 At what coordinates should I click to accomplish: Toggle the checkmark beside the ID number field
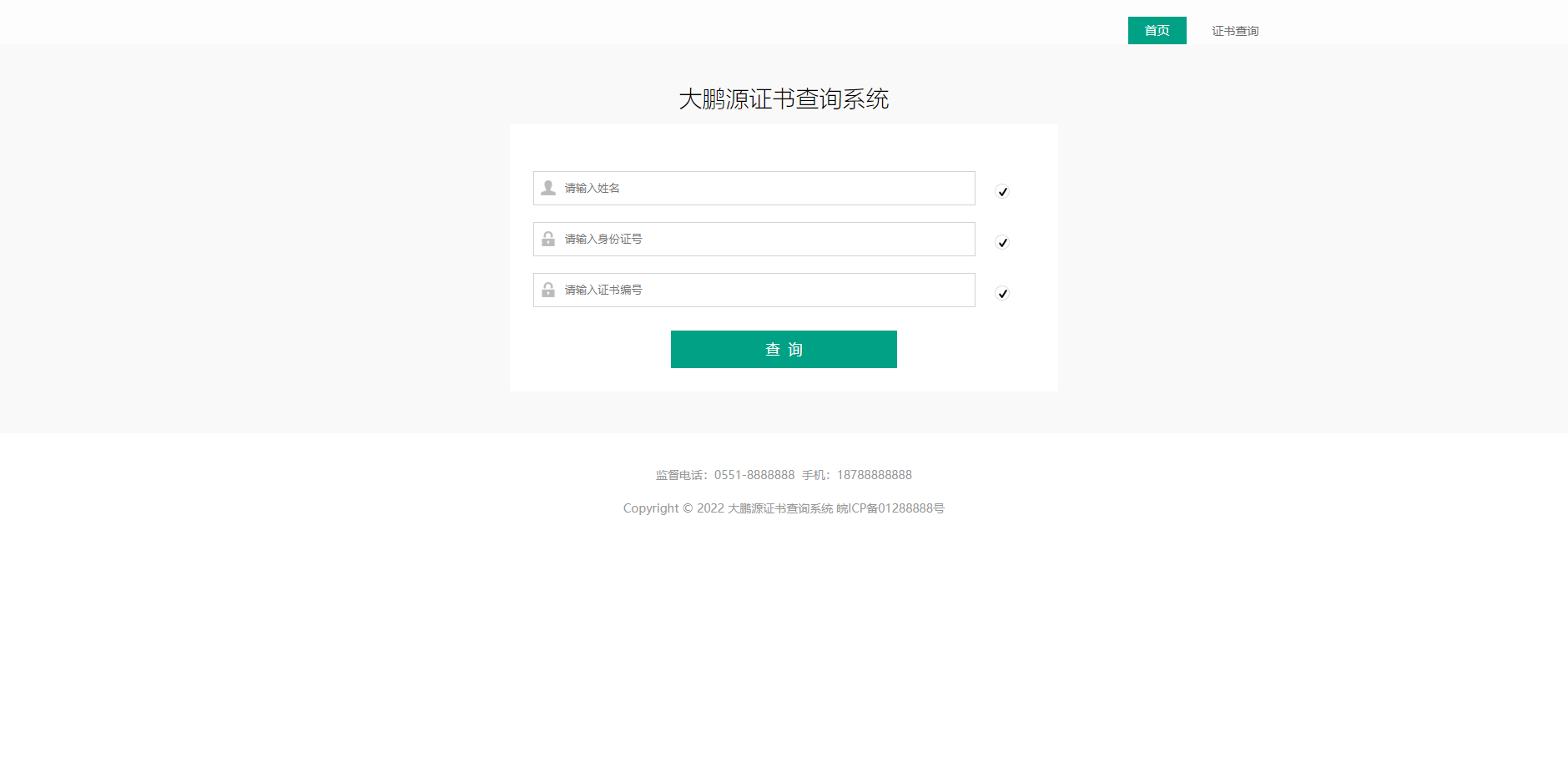tap(1001, 242)
